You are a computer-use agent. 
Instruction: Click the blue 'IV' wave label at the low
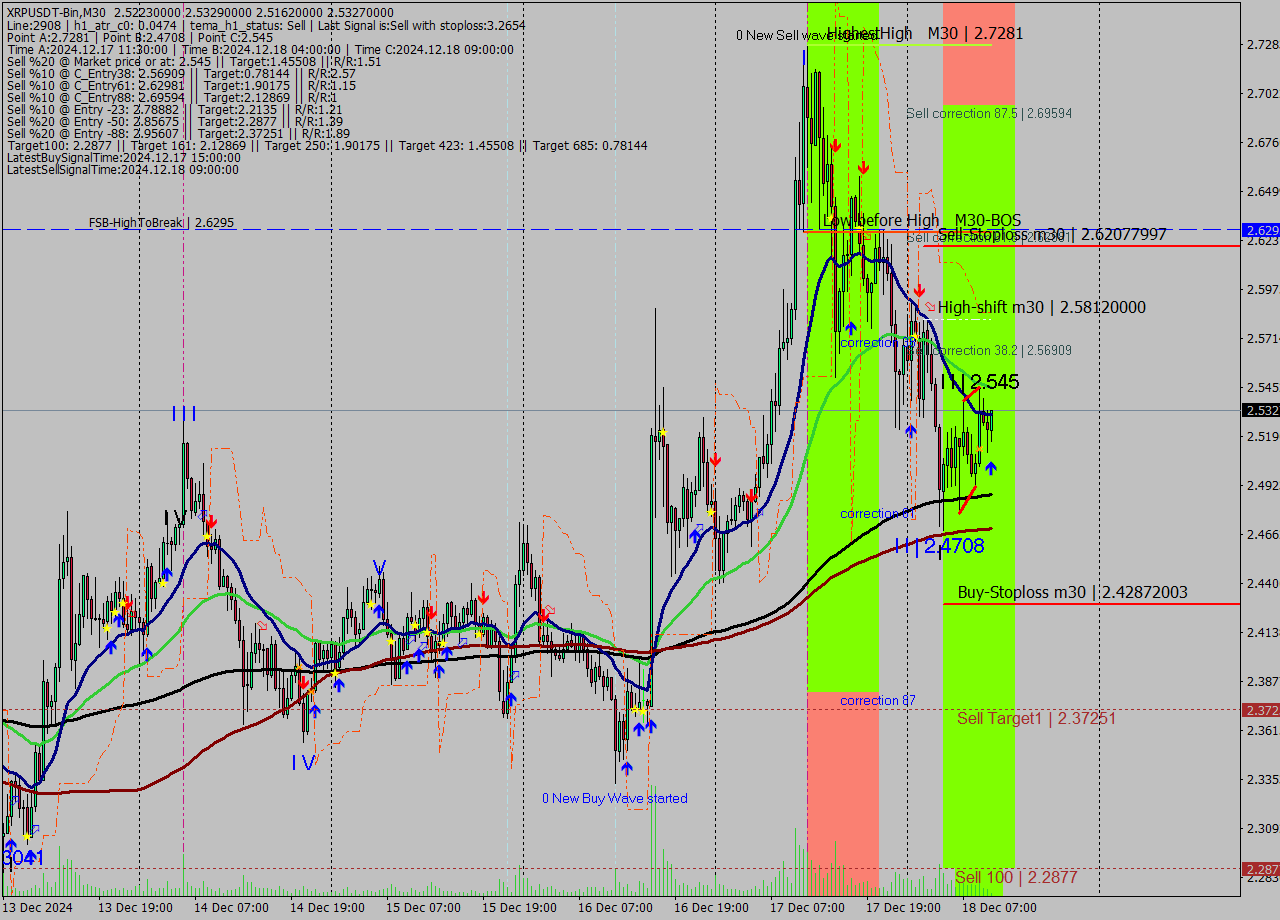pyautogui.click(x=303, y=762)
